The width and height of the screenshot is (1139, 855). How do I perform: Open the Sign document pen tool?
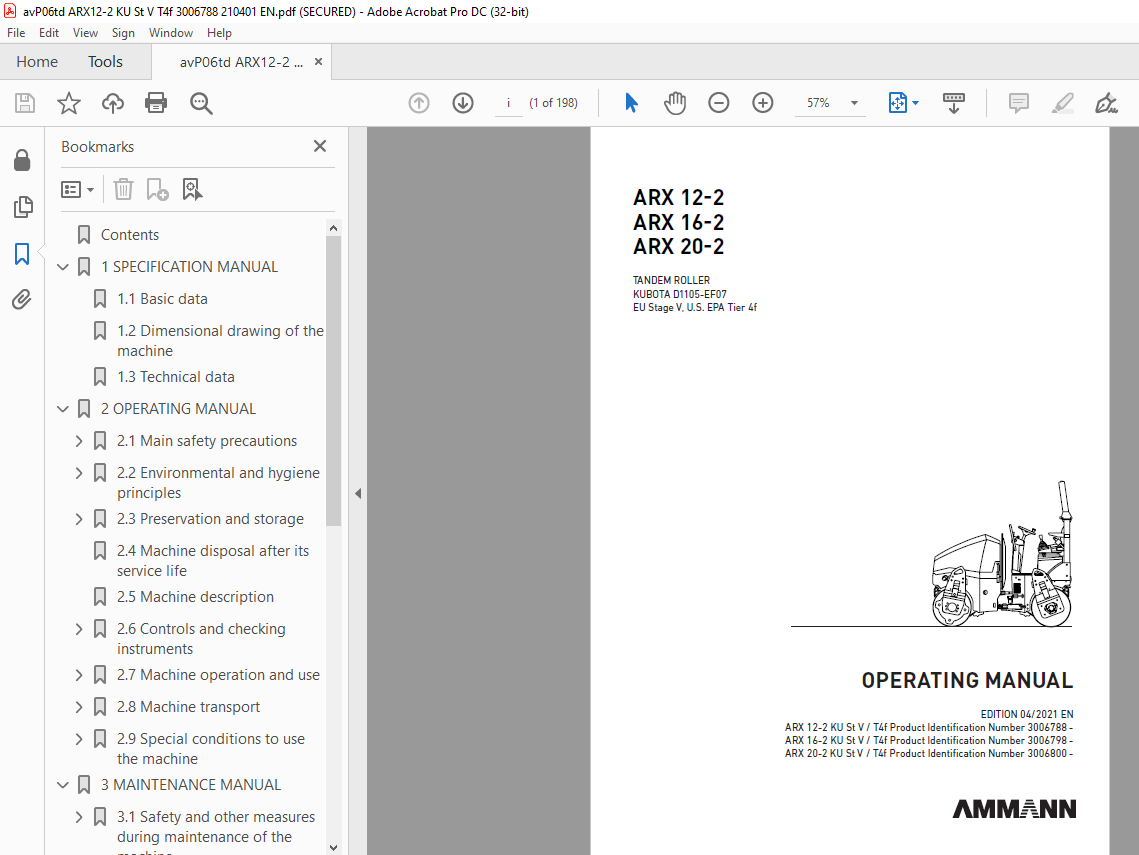point(1106,103)
